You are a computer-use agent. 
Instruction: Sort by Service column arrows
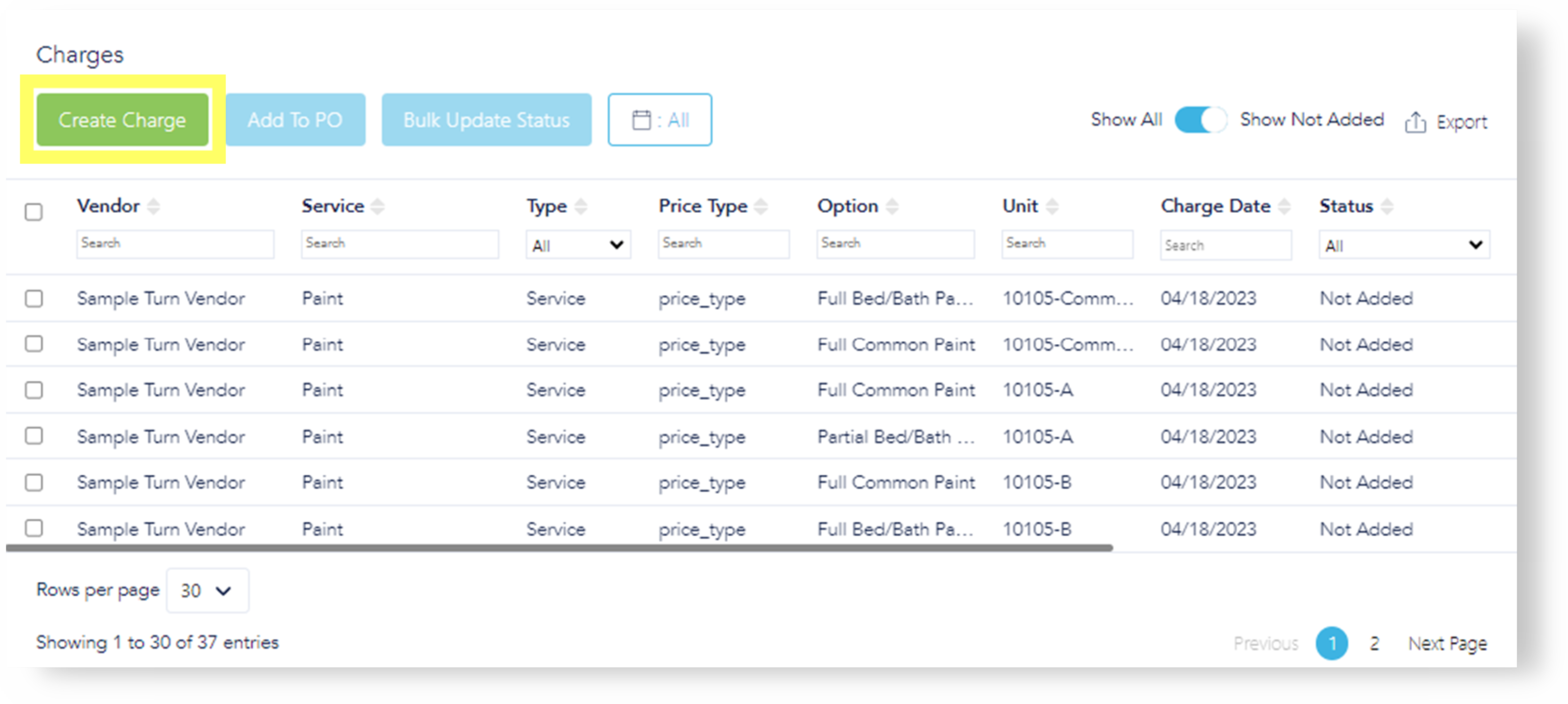tap(378, 206)
